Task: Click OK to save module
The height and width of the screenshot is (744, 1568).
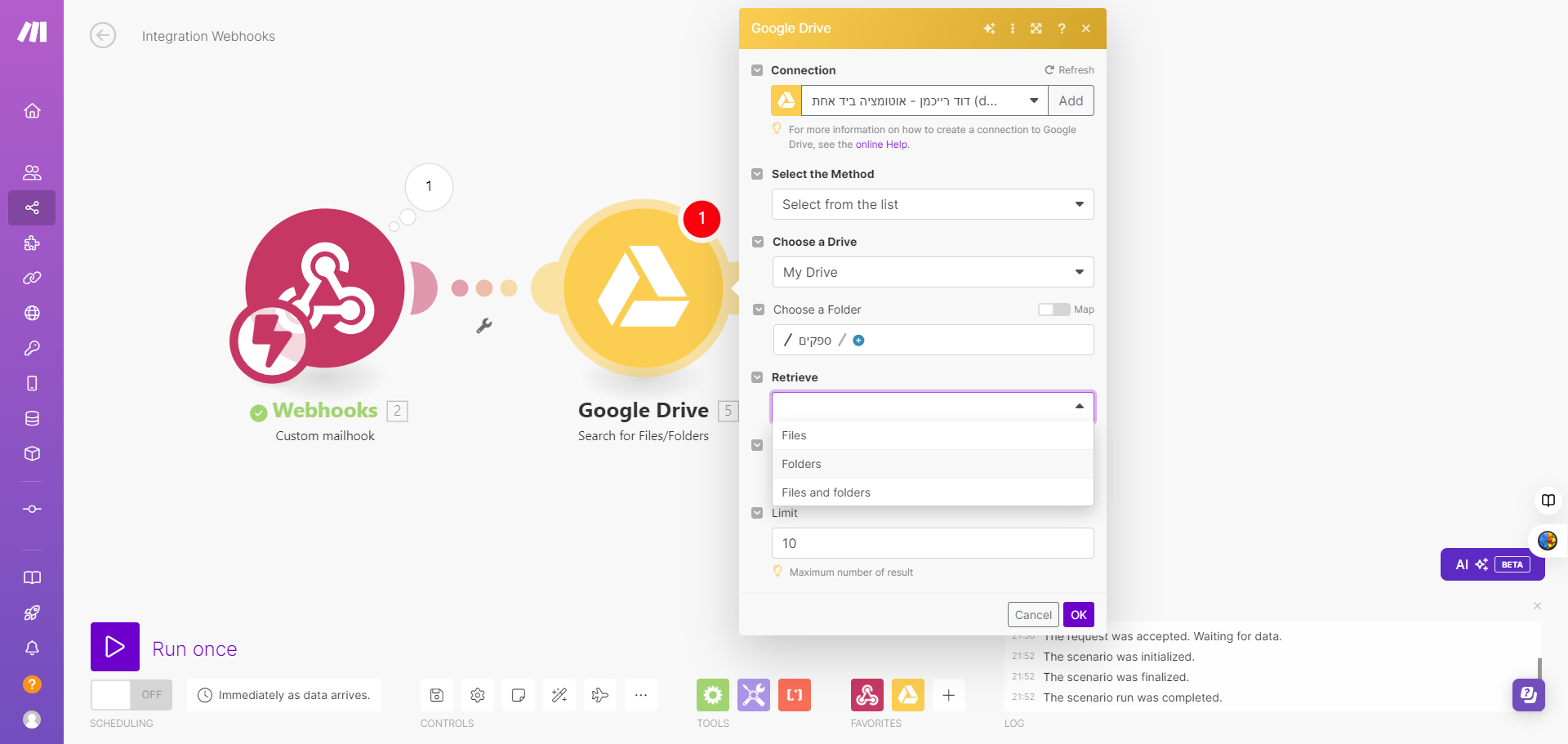Action: 1079,615
